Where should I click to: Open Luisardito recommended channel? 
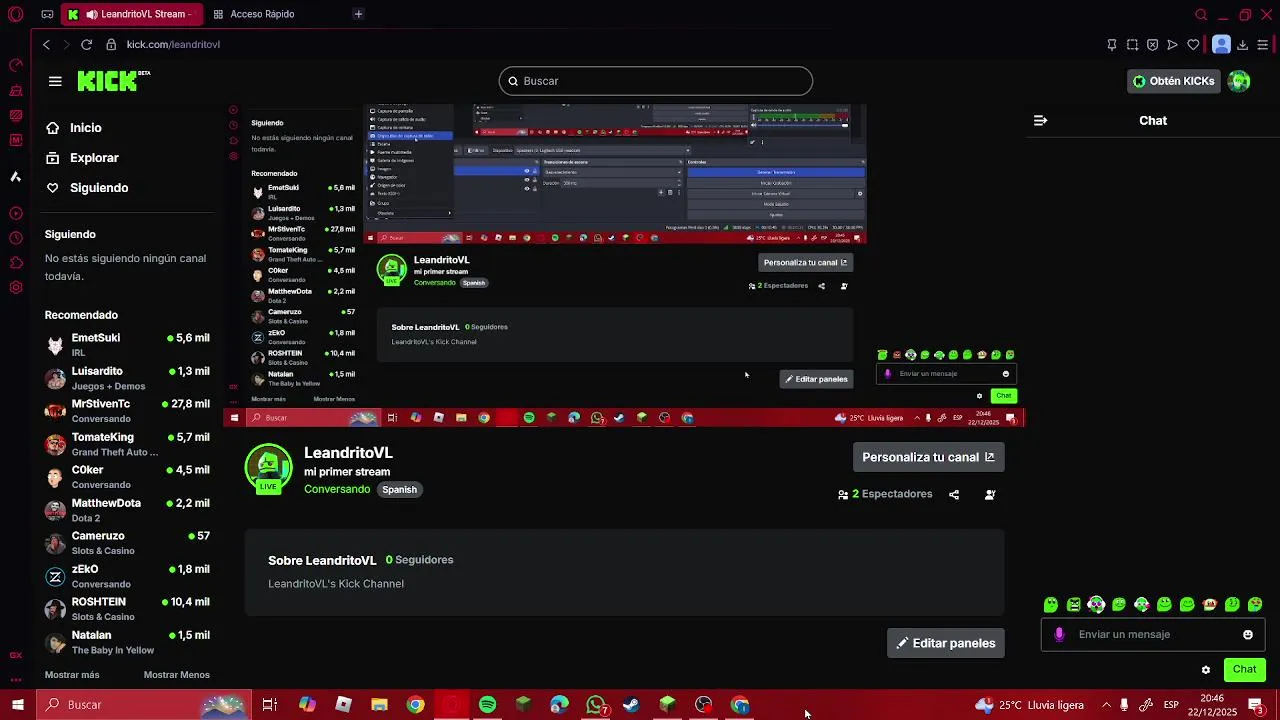127,378
